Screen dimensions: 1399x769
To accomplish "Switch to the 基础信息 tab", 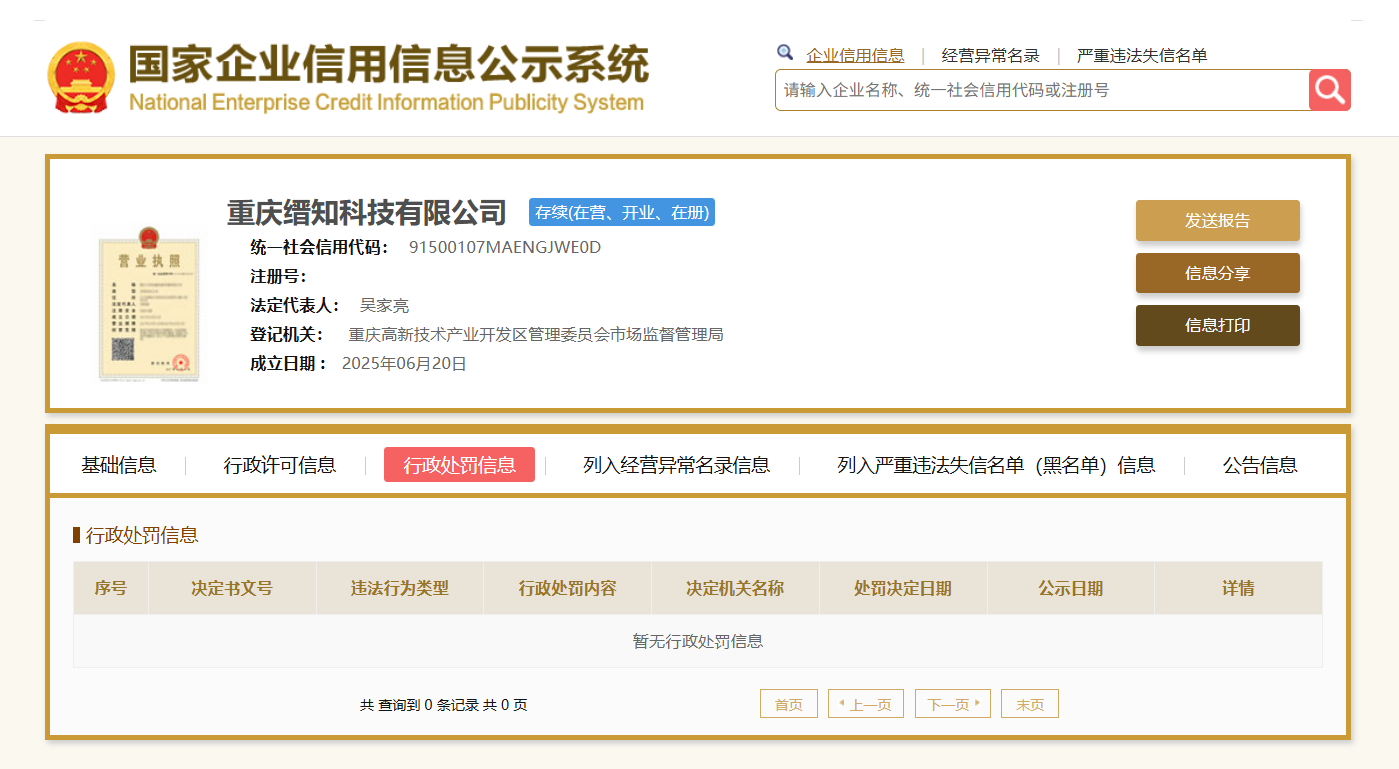I will [x=119, y=465].
